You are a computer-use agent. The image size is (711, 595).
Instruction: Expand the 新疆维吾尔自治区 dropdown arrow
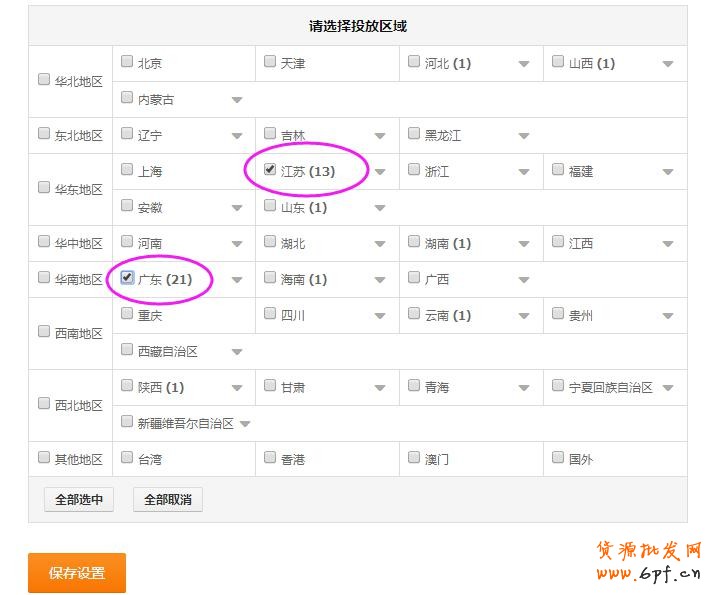point(245,424)
